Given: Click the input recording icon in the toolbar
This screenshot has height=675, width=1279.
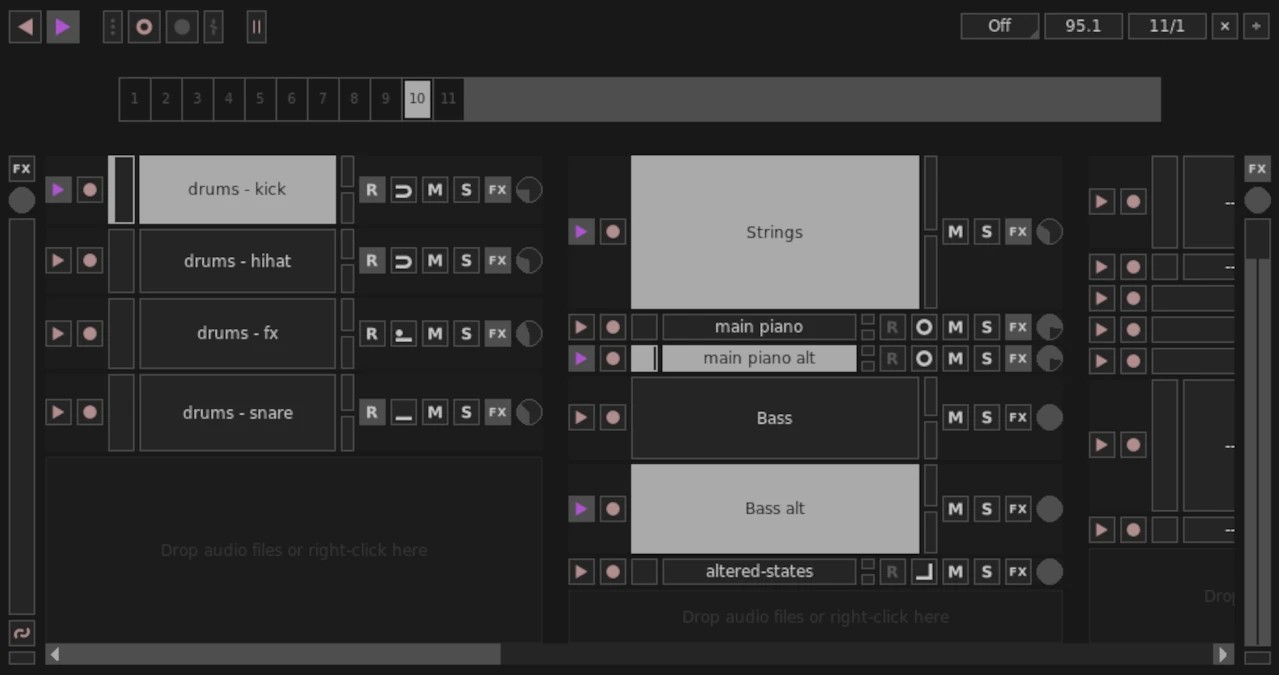Looking at the screenshot, I should click(143, 27).
